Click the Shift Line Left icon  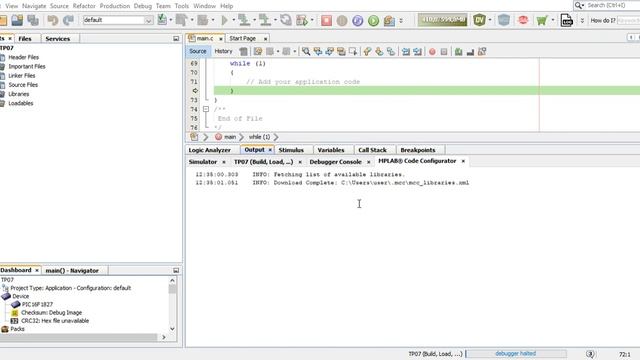click(x=406, y=51)
